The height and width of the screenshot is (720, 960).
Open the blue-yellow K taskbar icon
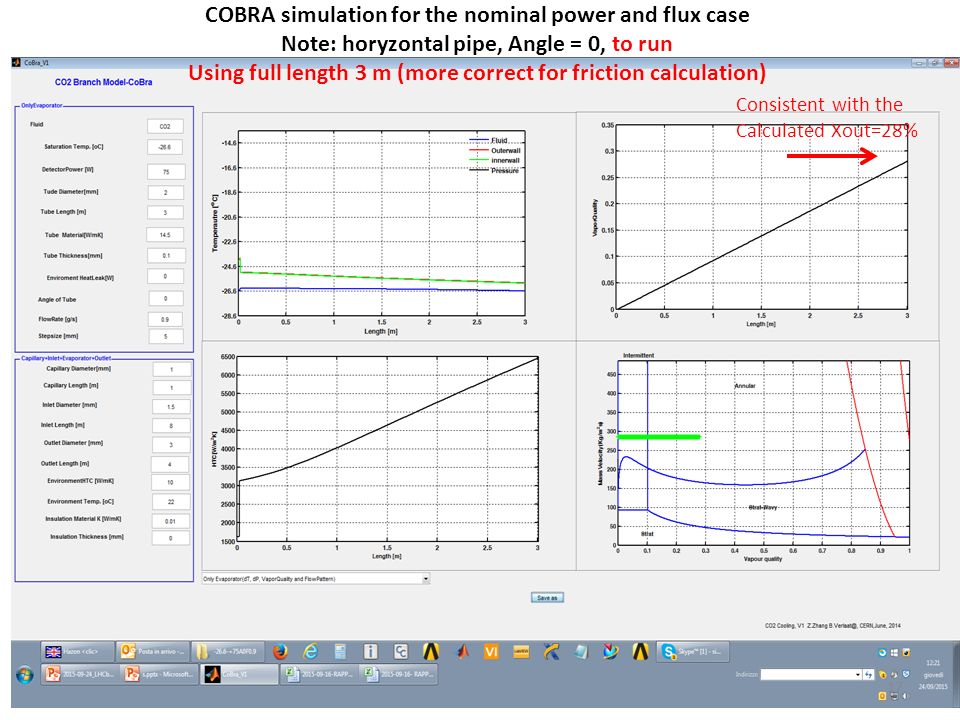point(551,652)
